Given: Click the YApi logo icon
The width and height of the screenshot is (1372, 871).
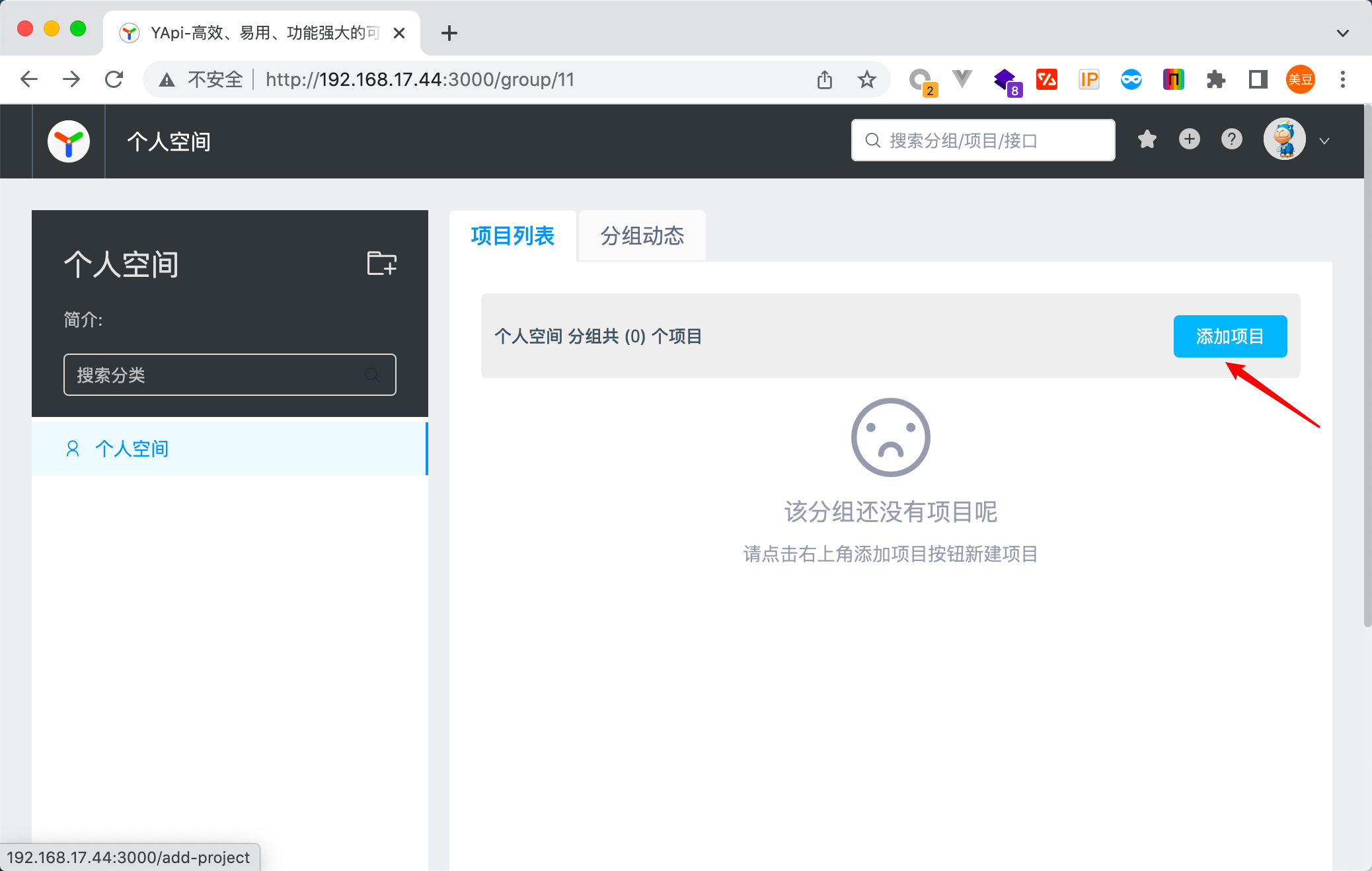Looking at the screenshot, I should [x=69, y=141].
